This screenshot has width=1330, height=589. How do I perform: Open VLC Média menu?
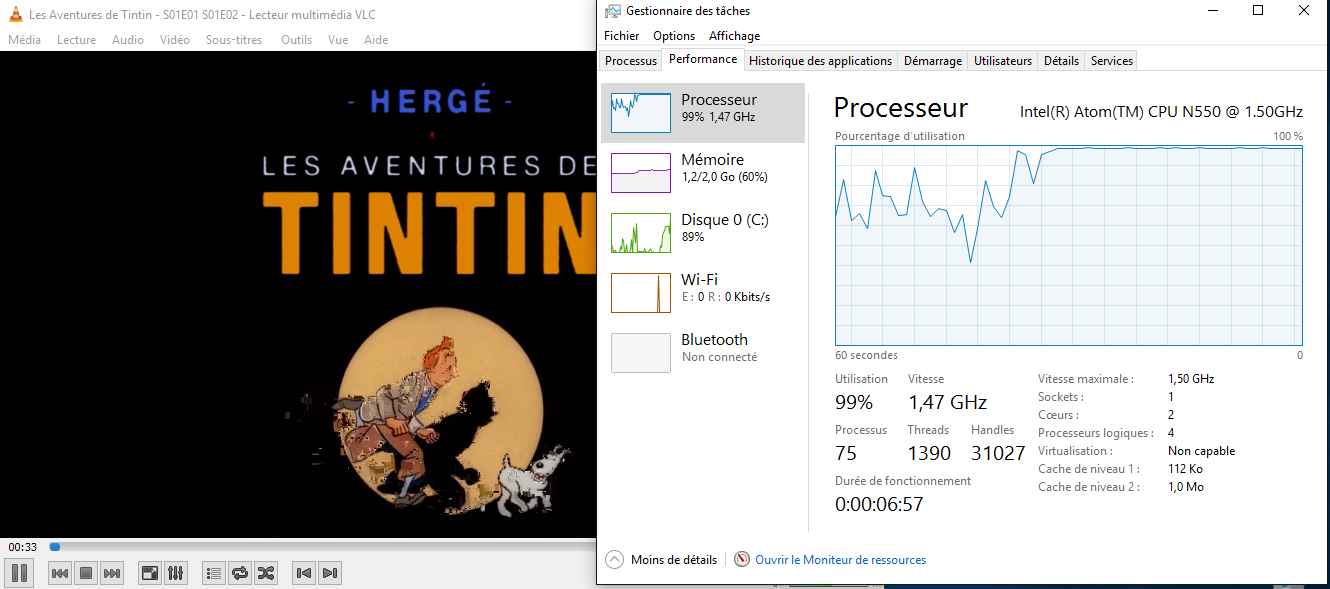25,40
